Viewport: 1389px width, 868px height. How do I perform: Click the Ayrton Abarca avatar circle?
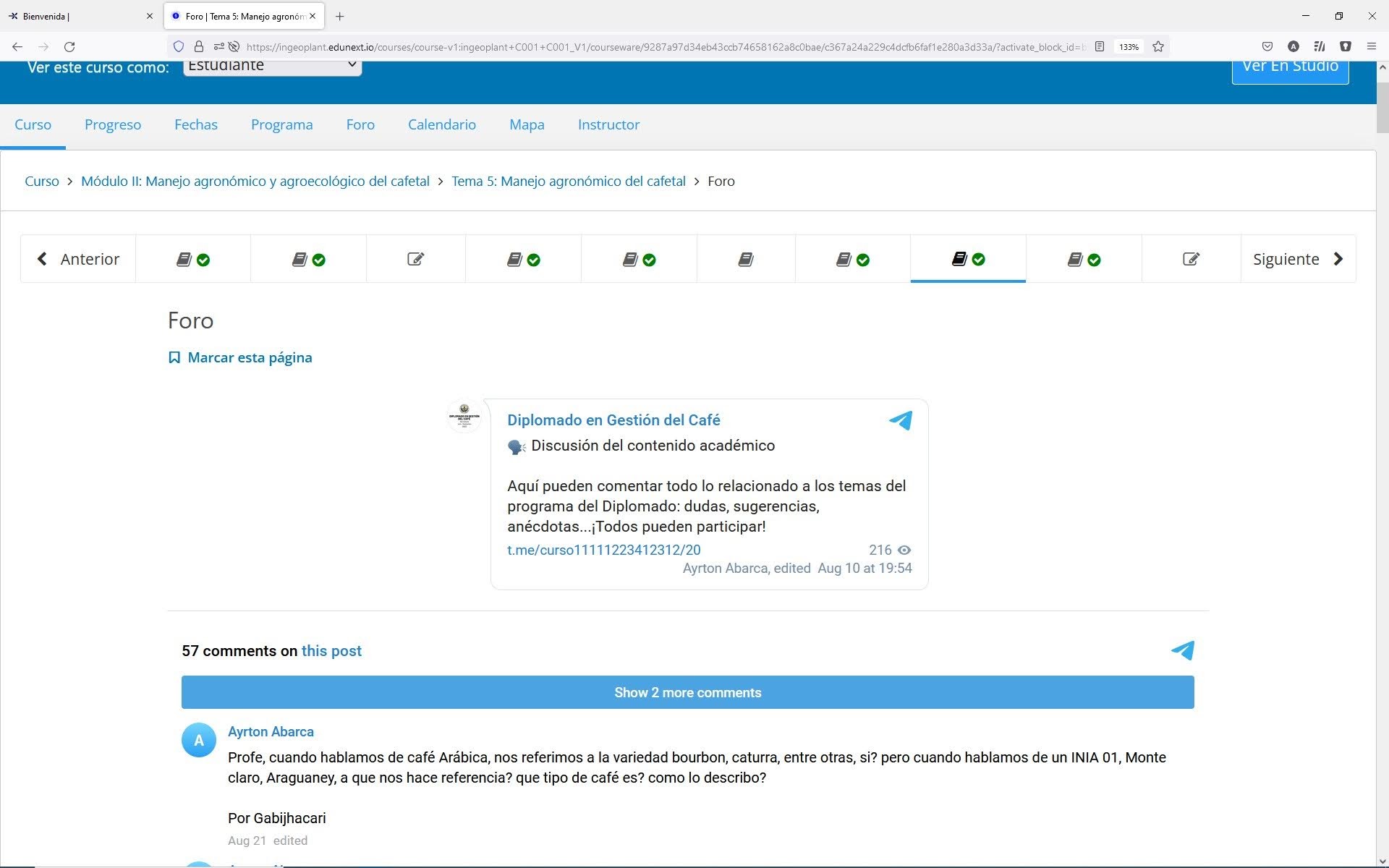198,740
